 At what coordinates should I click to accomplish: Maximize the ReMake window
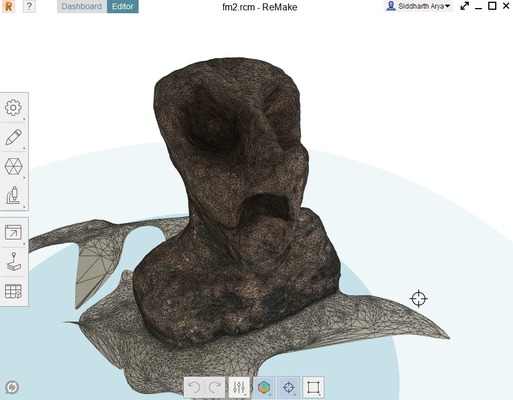point(492,6)
